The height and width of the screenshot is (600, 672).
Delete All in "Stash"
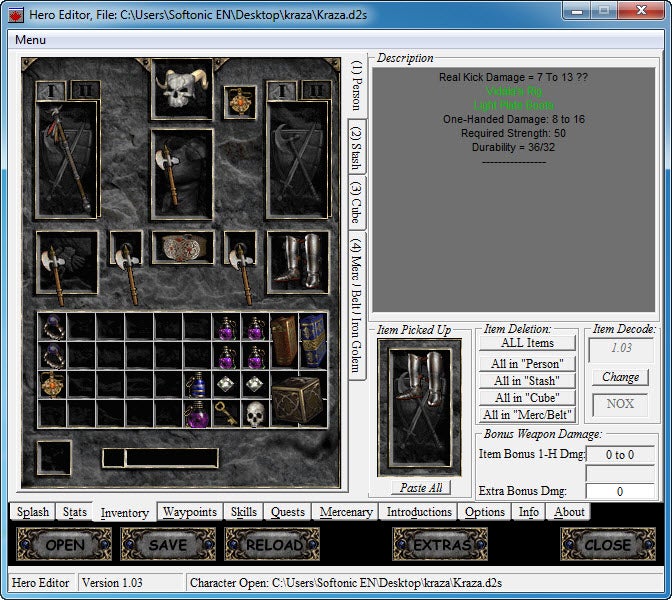[527, 381]
